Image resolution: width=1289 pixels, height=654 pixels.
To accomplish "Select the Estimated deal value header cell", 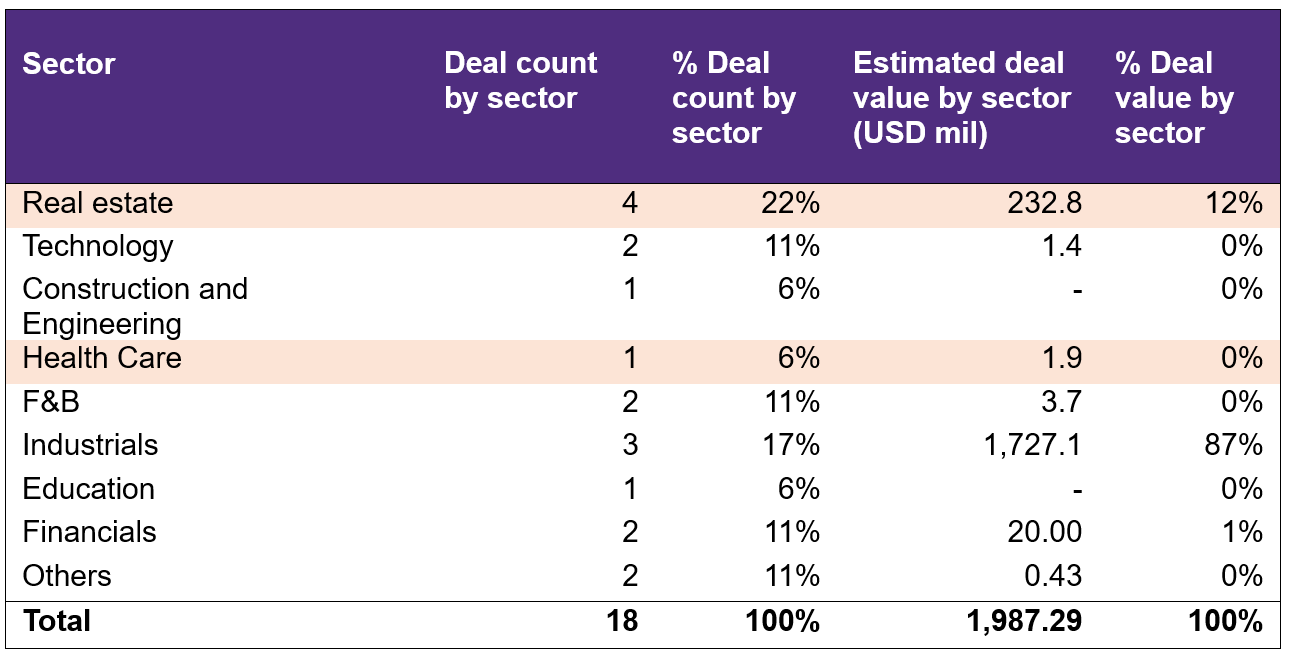I will click(961, 98).
